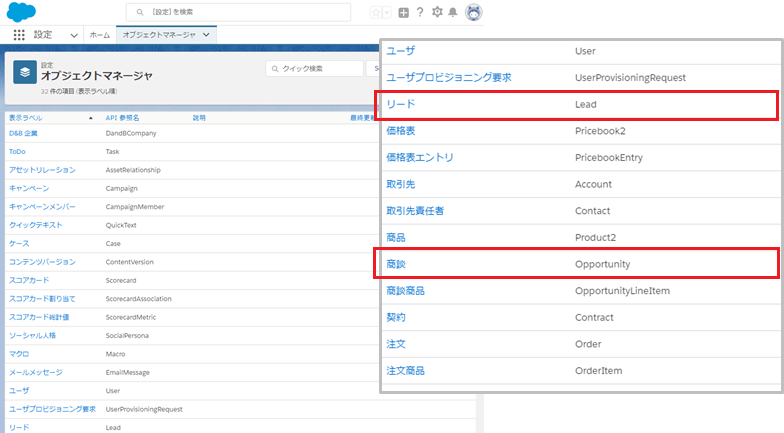Viewport: 784px width, 433px height.
Task: Switch to the ホーム tab
Action: pyautogui.click(x=100, y=35)
